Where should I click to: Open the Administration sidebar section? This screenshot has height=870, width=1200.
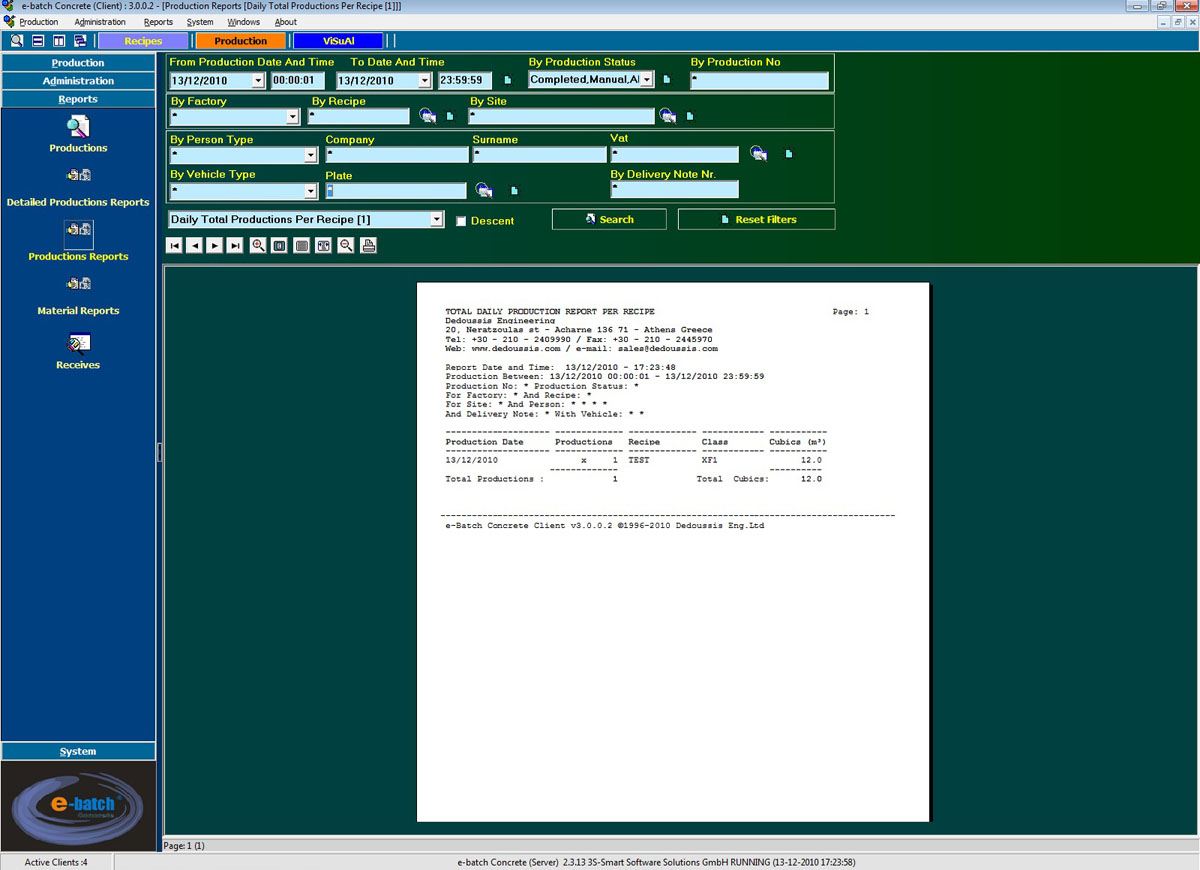tap(78, 81)
